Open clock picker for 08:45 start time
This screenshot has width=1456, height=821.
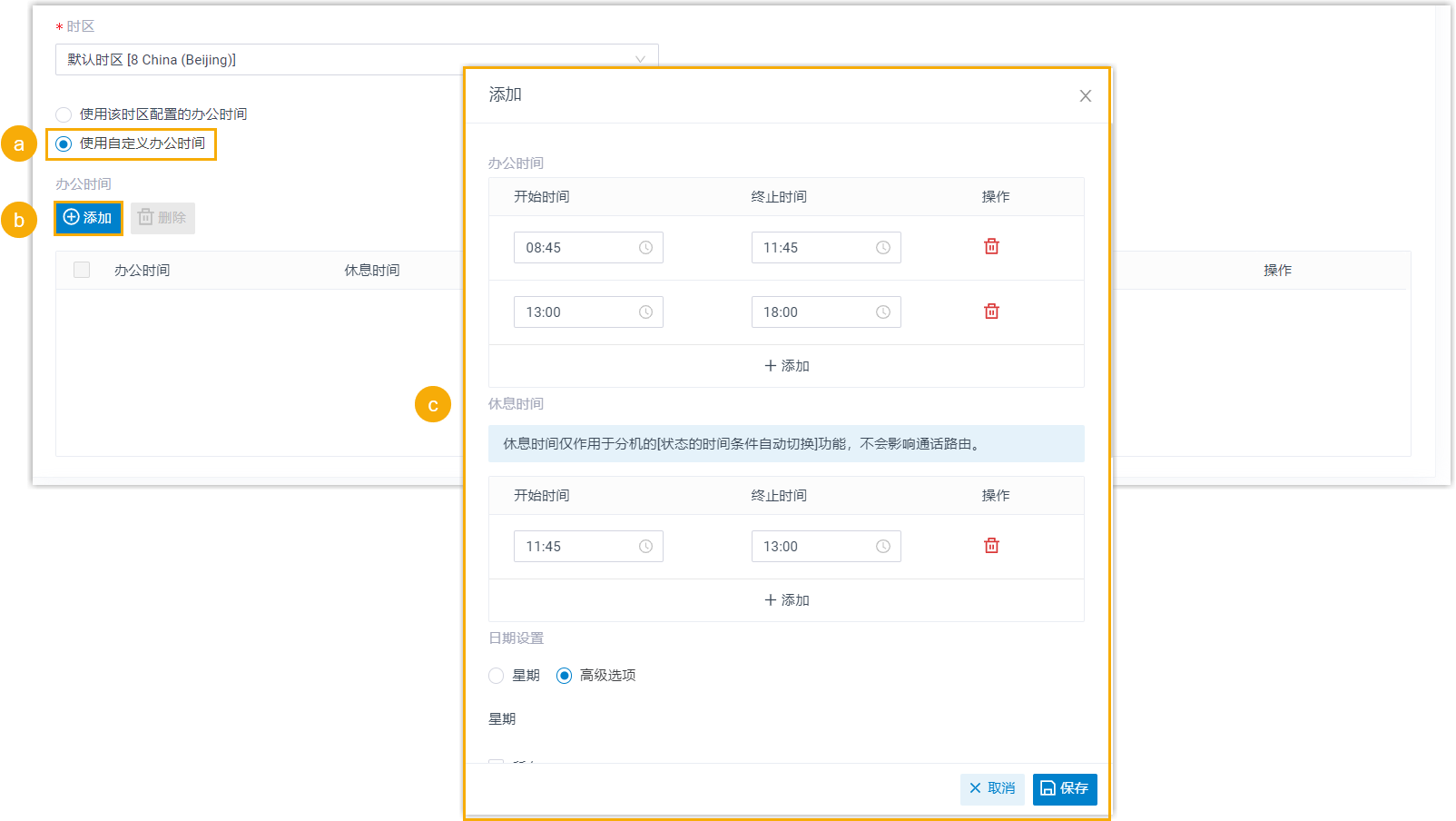coord(645,248)
